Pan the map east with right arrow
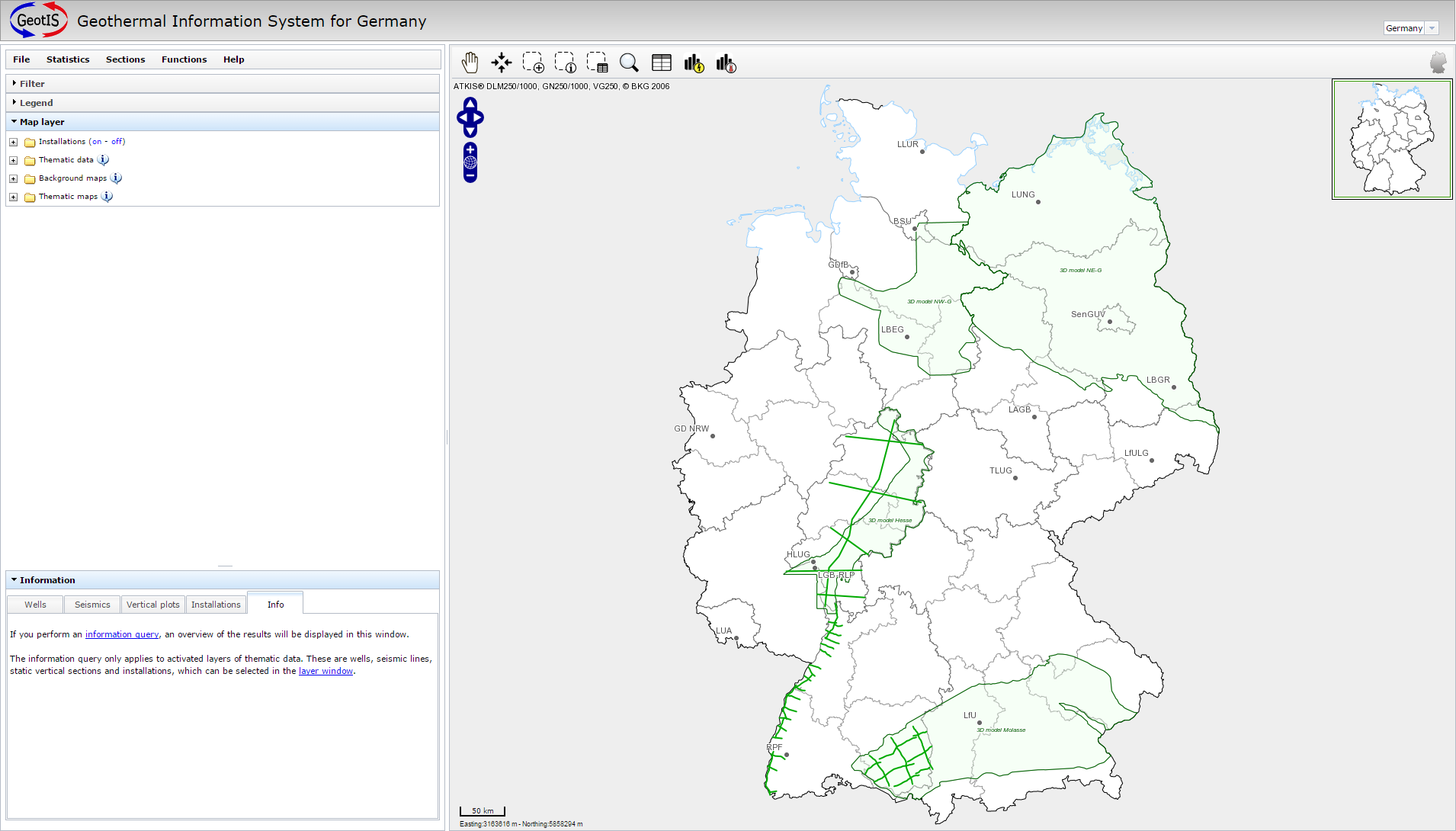This screenshot has height=831, width=1456. 479,117
